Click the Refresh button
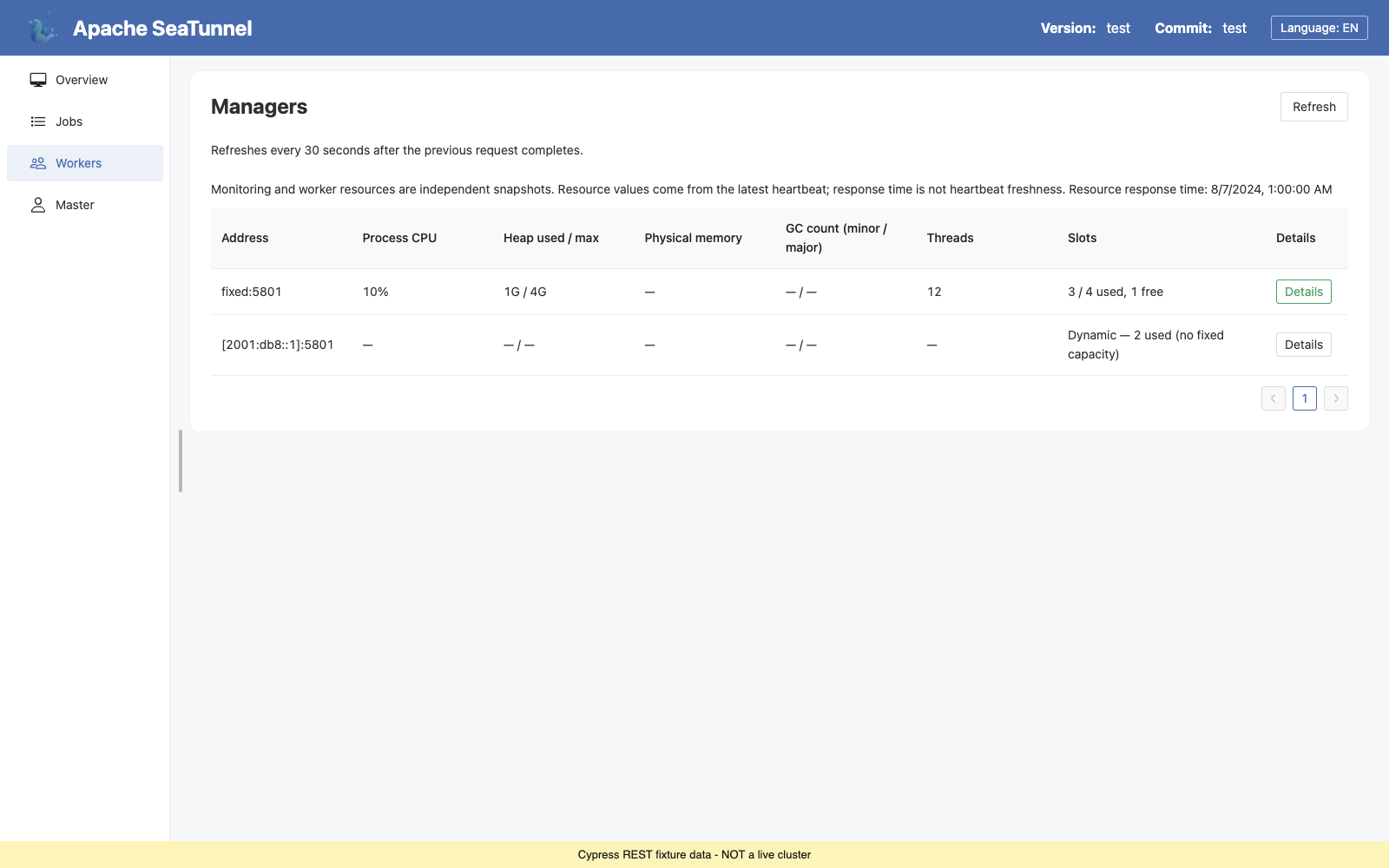1389x868 pixels. pyautogui.click(x=1314, y=107)
